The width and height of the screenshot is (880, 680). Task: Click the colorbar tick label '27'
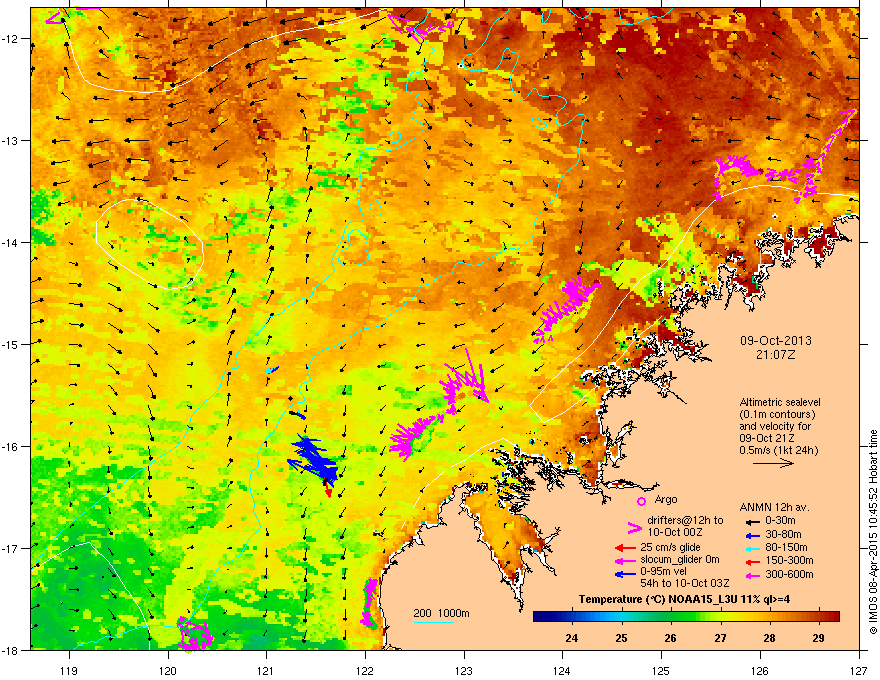pos(720,638)
